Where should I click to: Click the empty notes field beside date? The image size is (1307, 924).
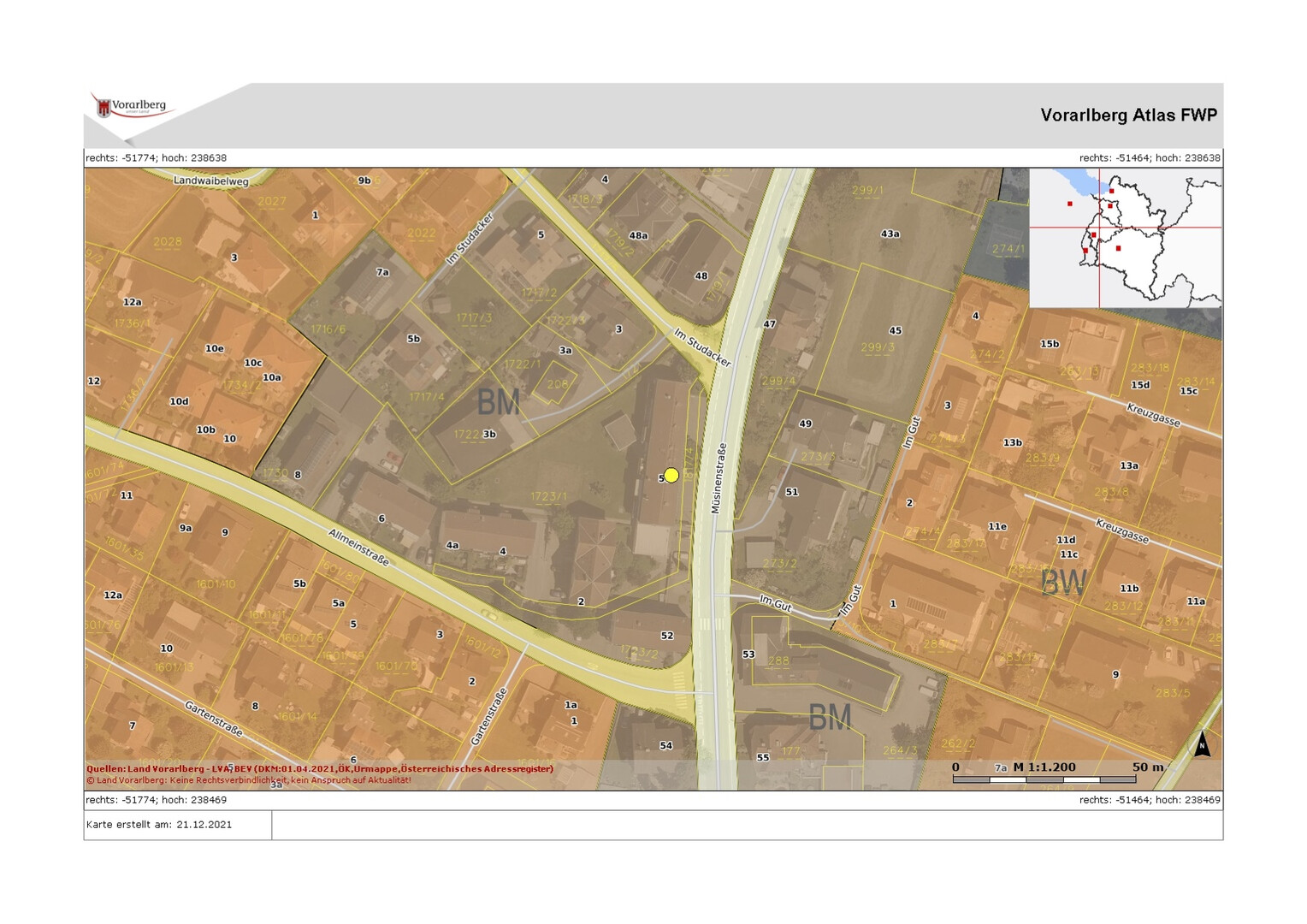pyautogui.click(x=746, y=825)
